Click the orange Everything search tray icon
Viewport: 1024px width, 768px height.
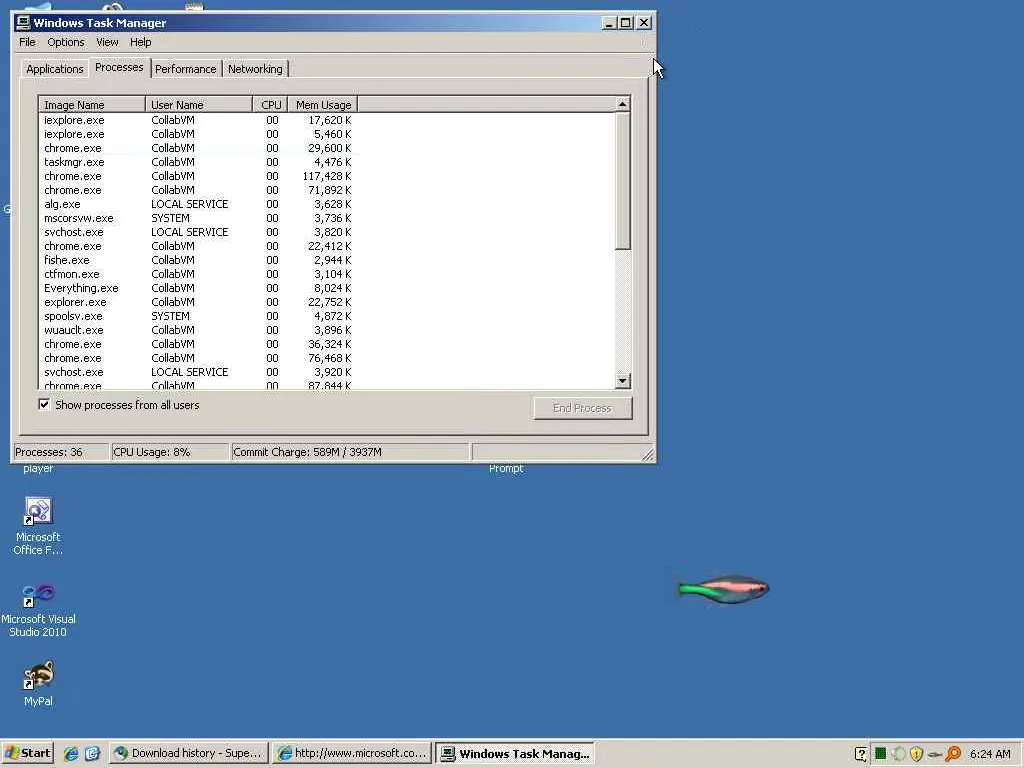coord(953,754)
